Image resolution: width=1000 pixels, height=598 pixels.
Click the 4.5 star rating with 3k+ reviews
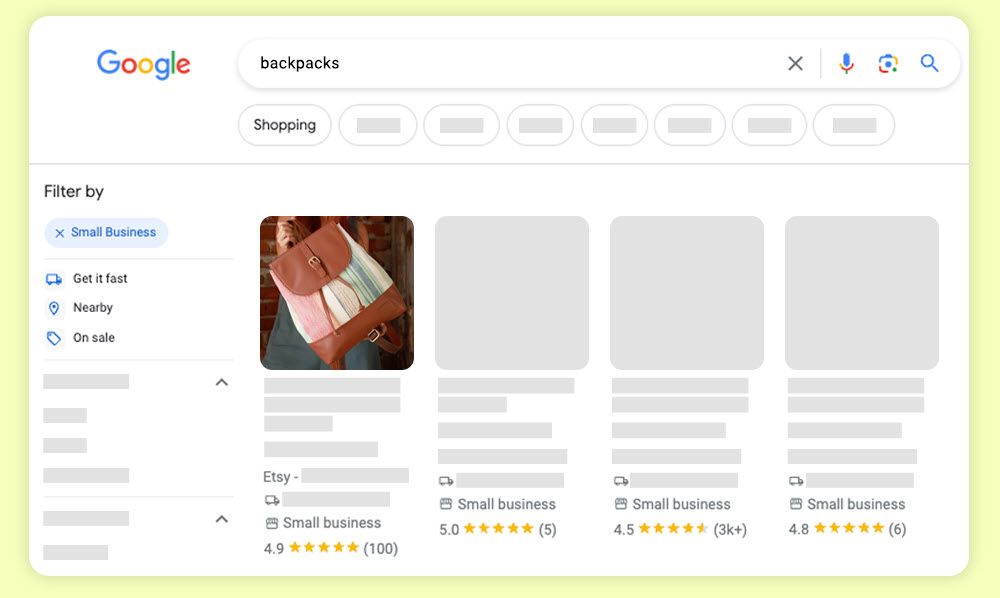tap(680, 529)
